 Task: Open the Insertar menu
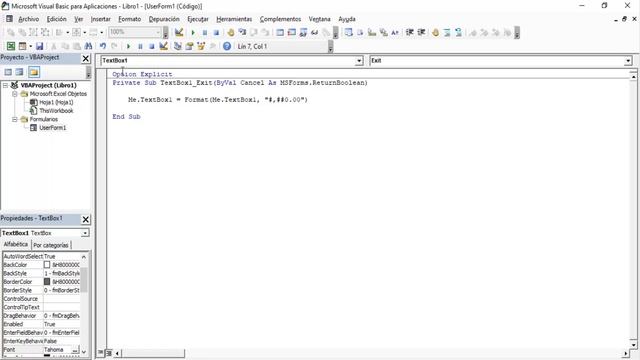[100, 19]
